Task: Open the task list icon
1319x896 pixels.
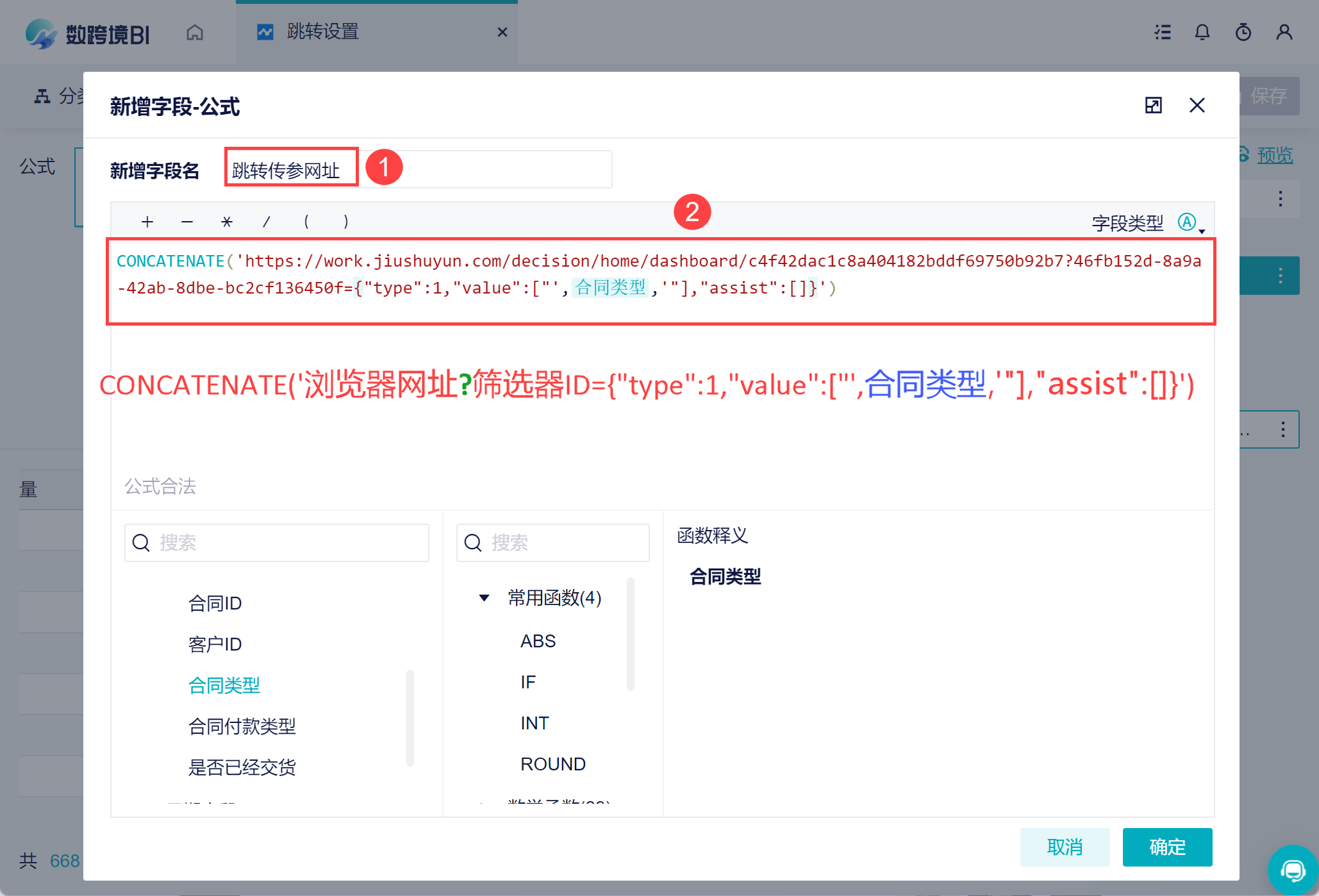Action: (x=1162, y=32)
